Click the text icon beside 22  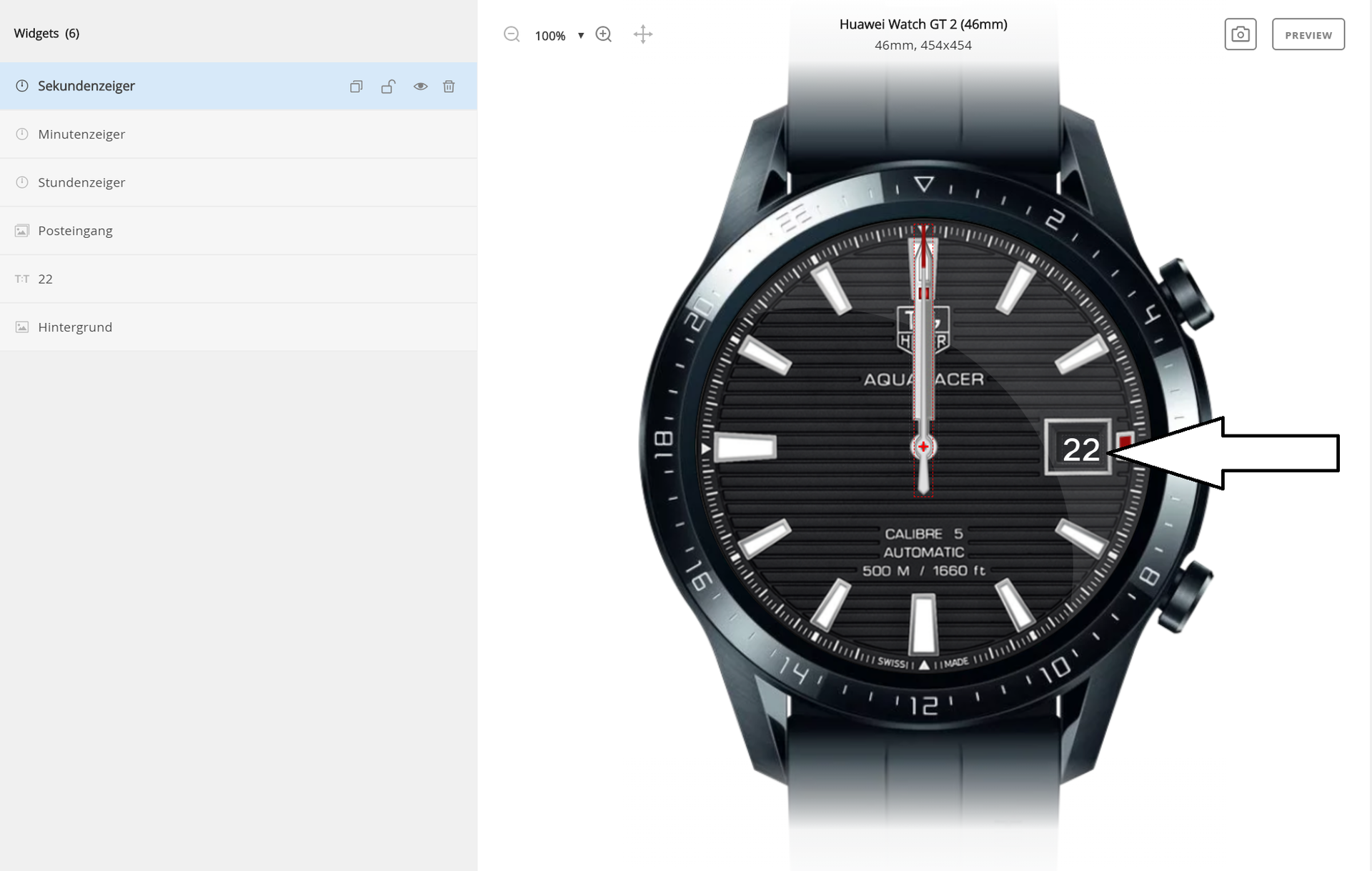22,279
